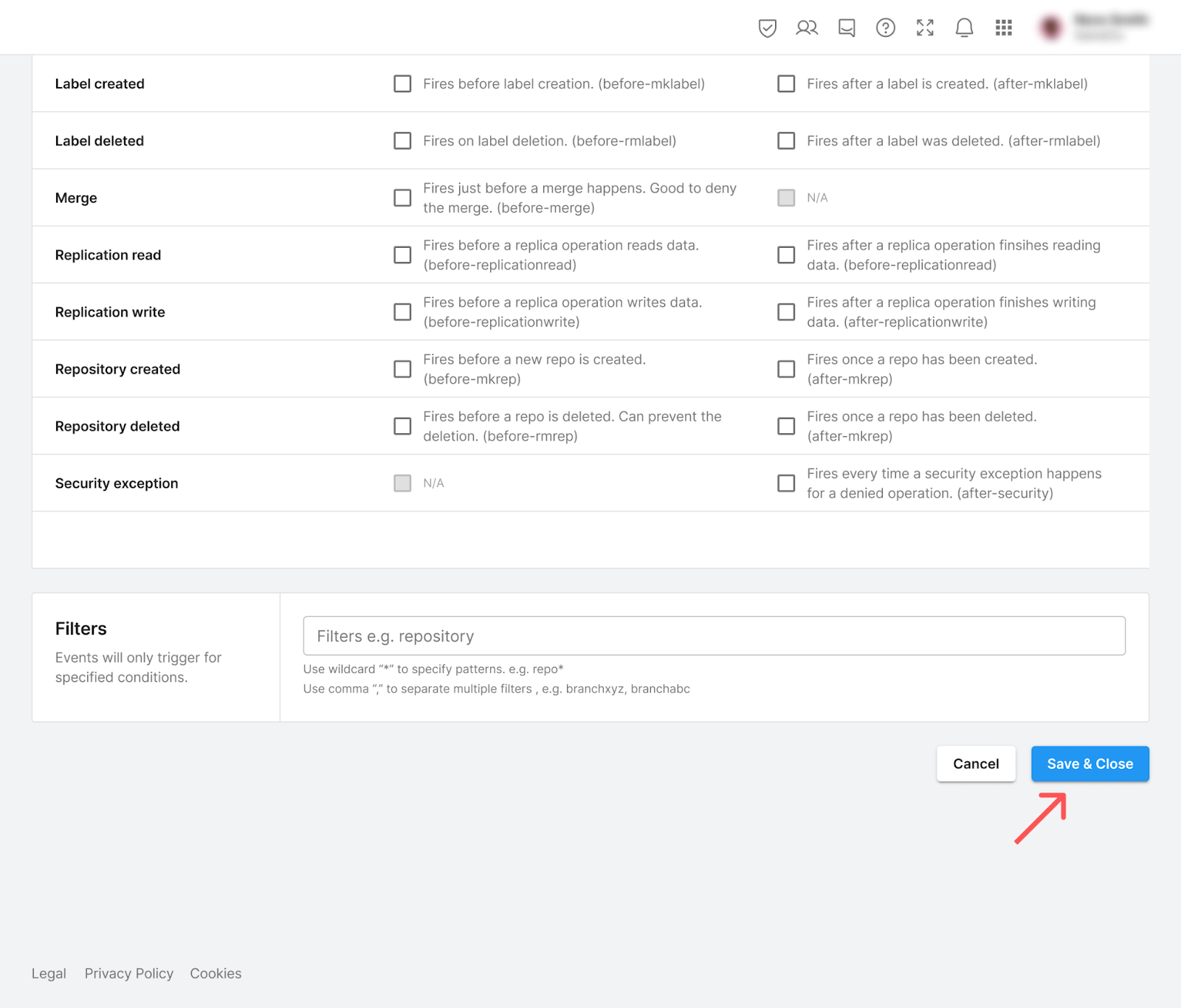Open the notifications bell
1181x1008 pixels.
964,28
